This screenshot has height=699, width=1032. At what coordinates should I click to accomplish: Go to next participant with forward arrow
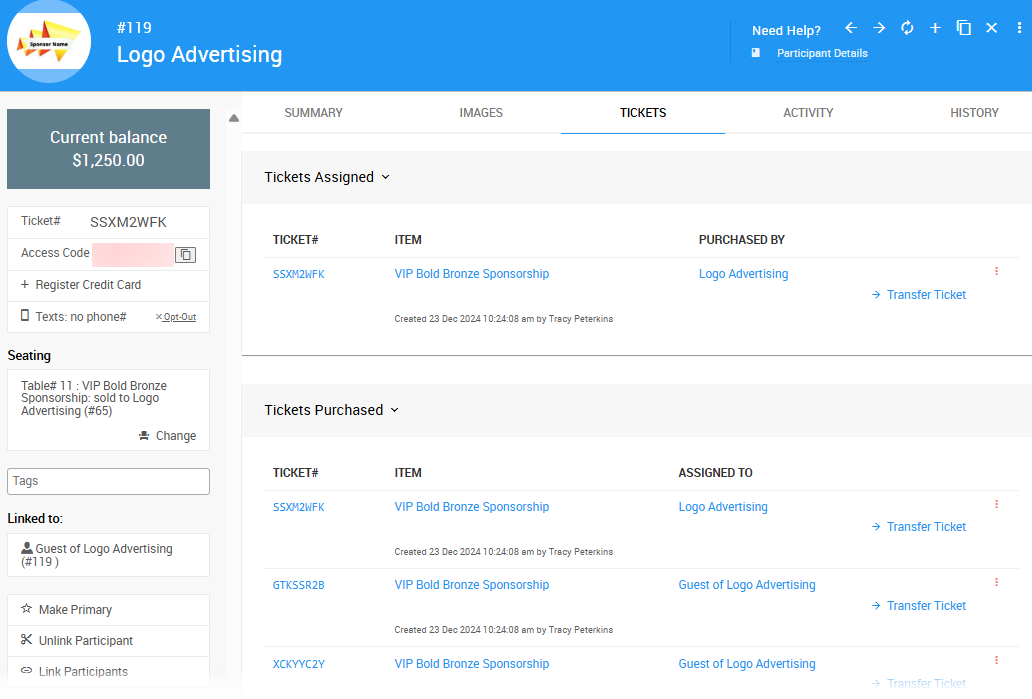[x=879, y=28]
